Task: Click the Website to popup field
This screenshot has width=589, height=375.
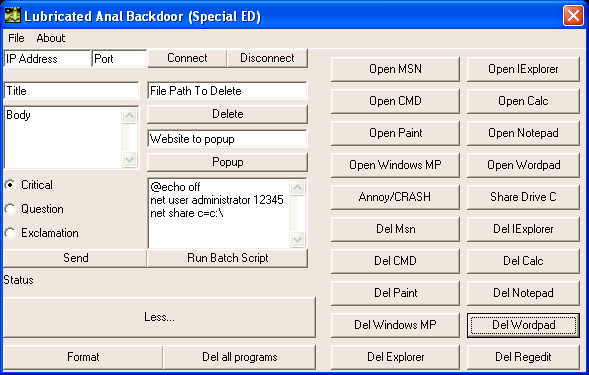Action: click(227, 139)
